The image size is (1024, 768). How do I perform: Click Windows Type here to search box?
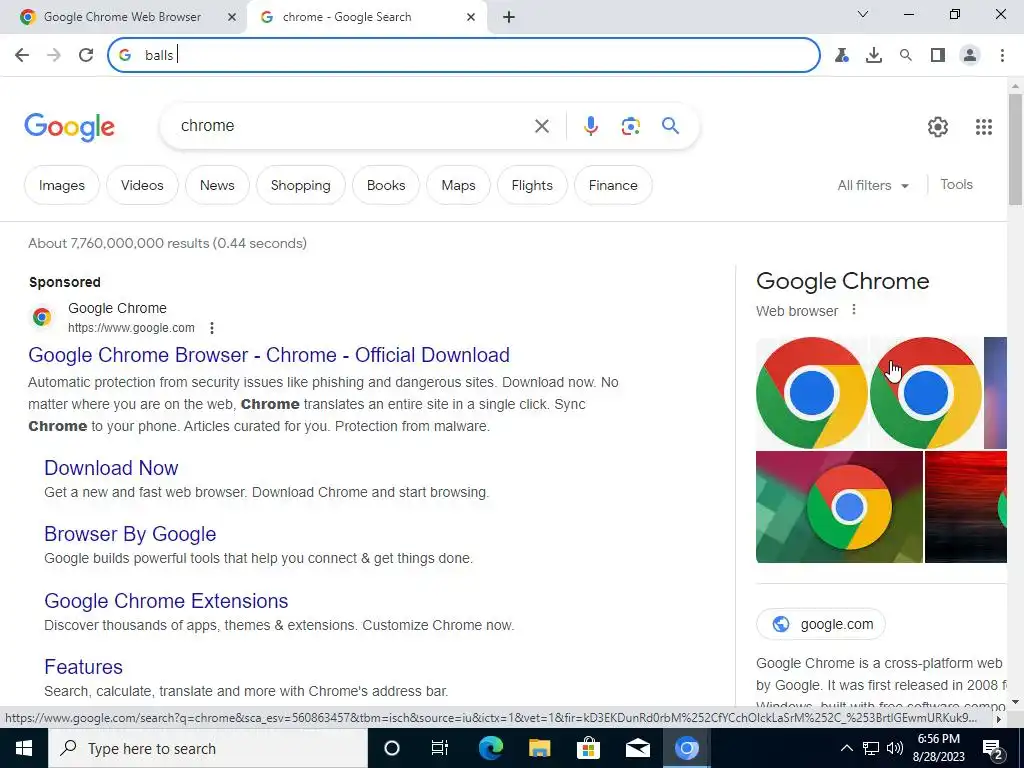pos(208,748)
